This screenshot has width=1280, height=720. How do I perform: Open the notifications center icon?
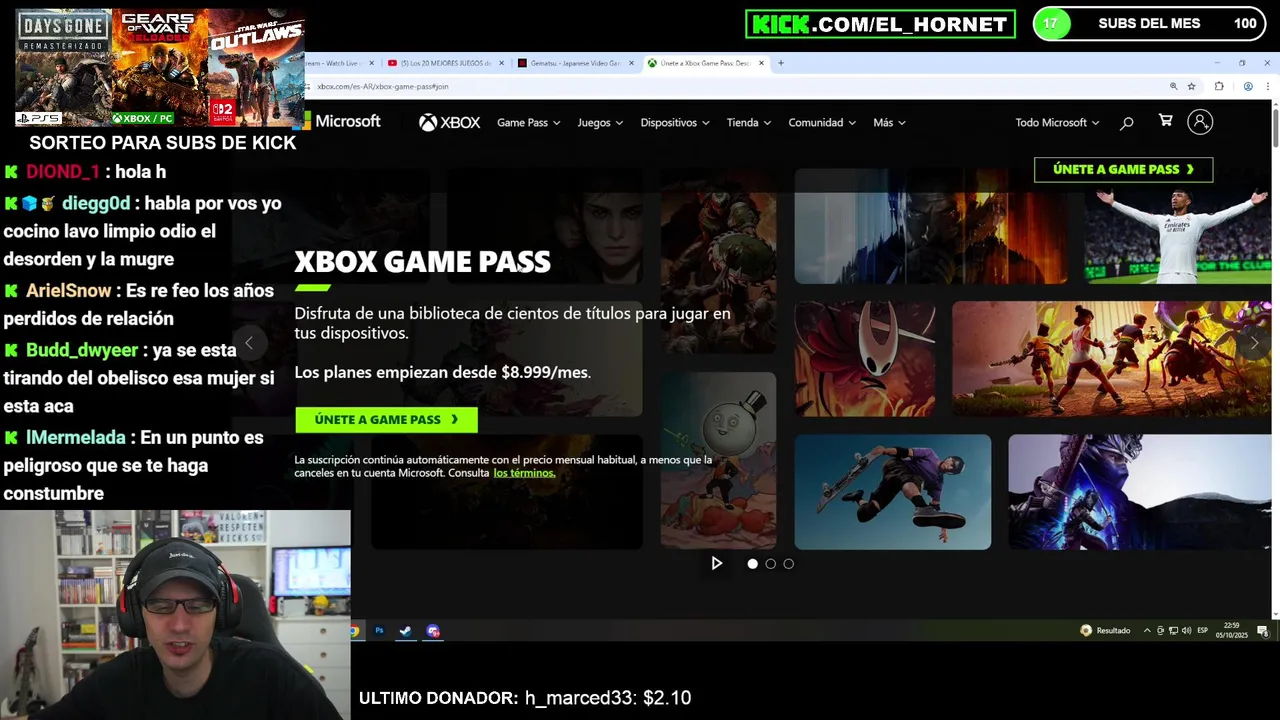(1263, 631)
